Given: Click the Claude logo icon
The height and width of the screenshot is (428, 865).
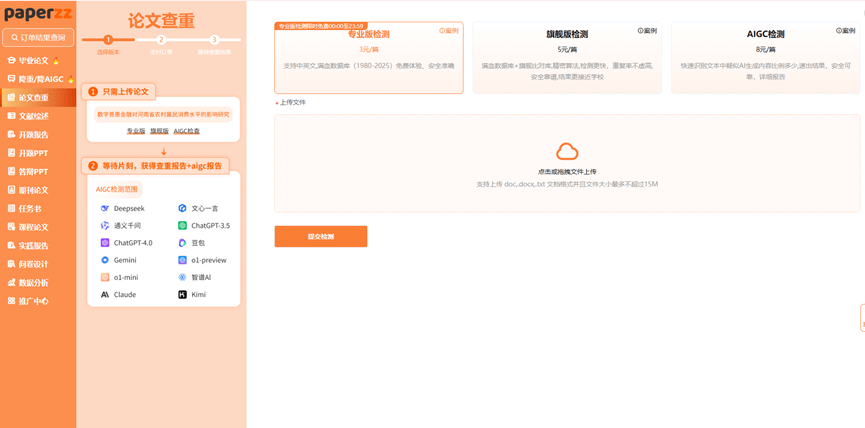Looking at the screenshot, I should tap(105, 295).
